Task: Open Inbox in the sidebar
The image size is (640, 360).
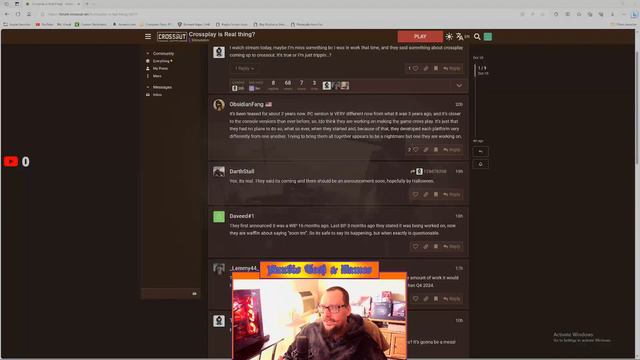Action: 154,95
